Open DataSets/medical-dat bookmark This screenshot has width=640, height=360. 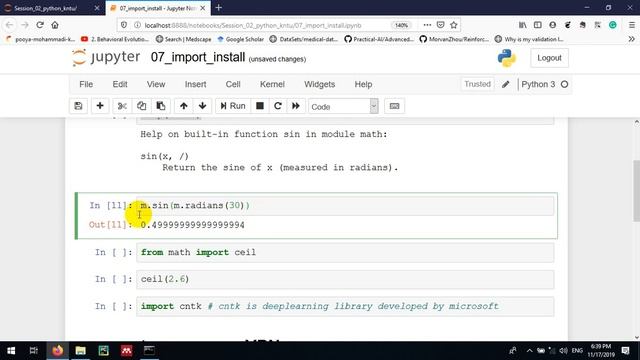(304, 39)
